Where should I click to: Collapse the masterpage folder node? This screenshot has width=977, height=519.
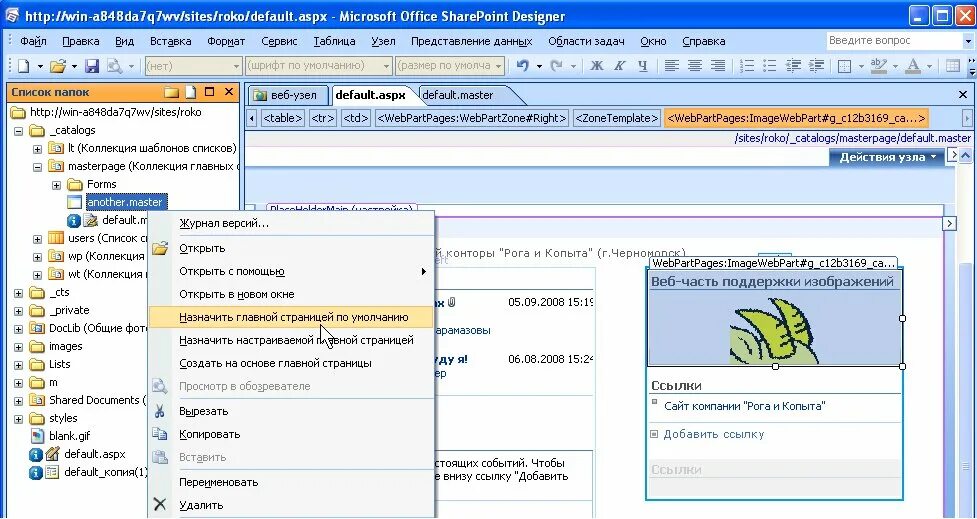tap(37, 167)
